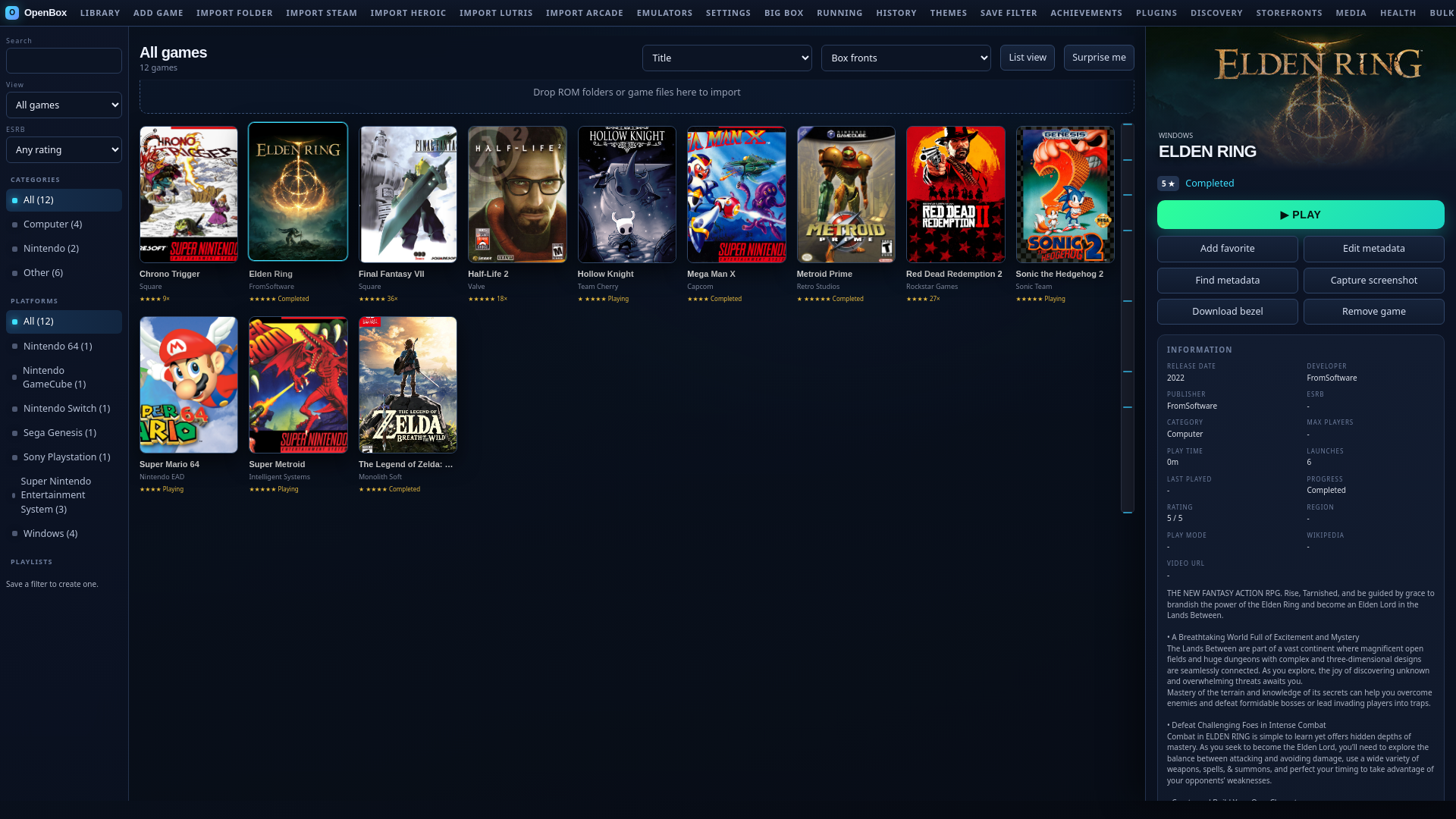Choose the Super Metroid box art

pos(298,384)
